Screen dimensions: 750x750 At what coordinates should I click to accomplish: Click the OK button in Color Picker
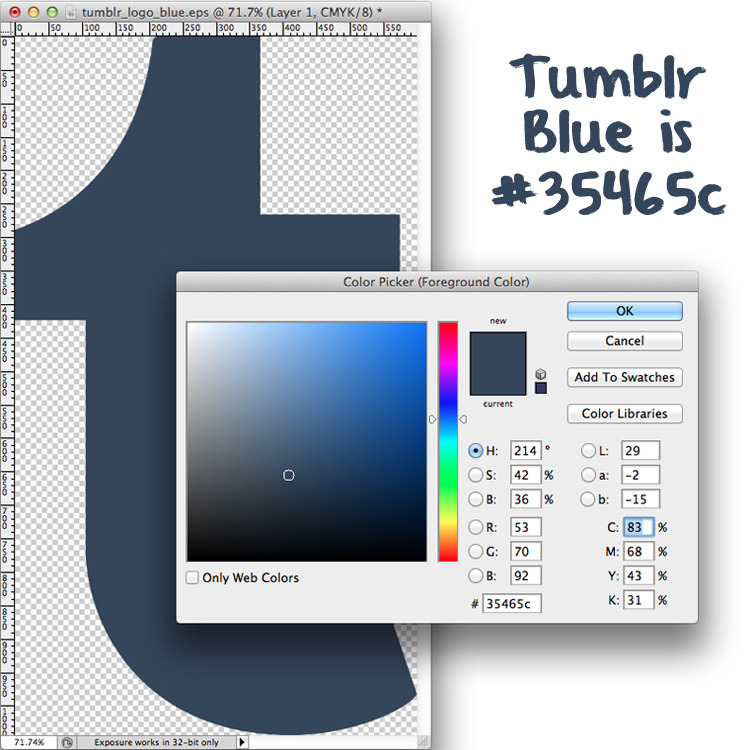tap(624, 311)
